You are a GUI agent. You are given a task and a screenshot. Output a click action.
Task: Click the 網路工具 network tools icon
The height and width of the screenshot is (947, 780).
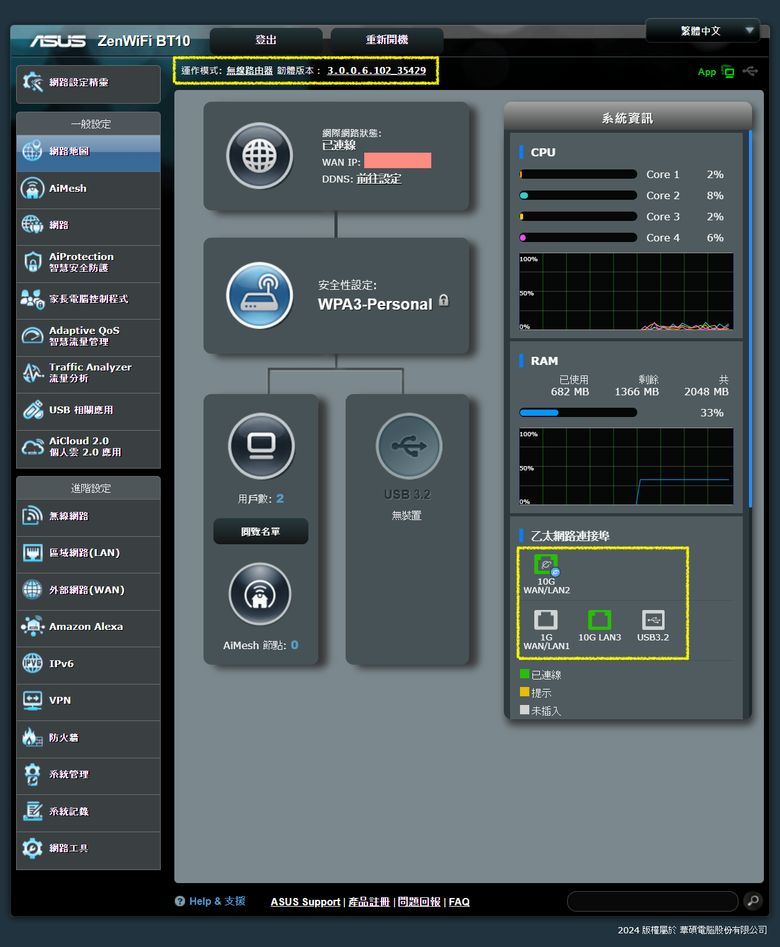click(33, 849)
